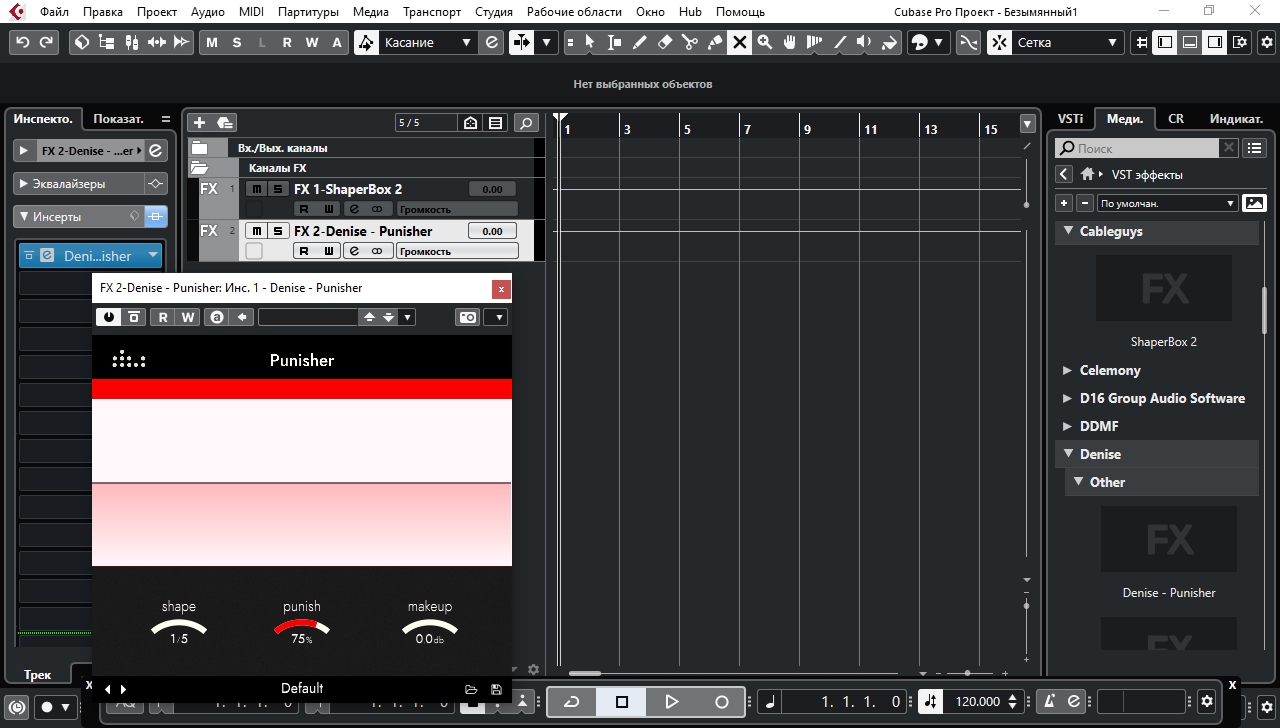The image size is (1280, 728).
Task: Save preset via Punisher floppy disk icon
Action: (x=497, y=689)
